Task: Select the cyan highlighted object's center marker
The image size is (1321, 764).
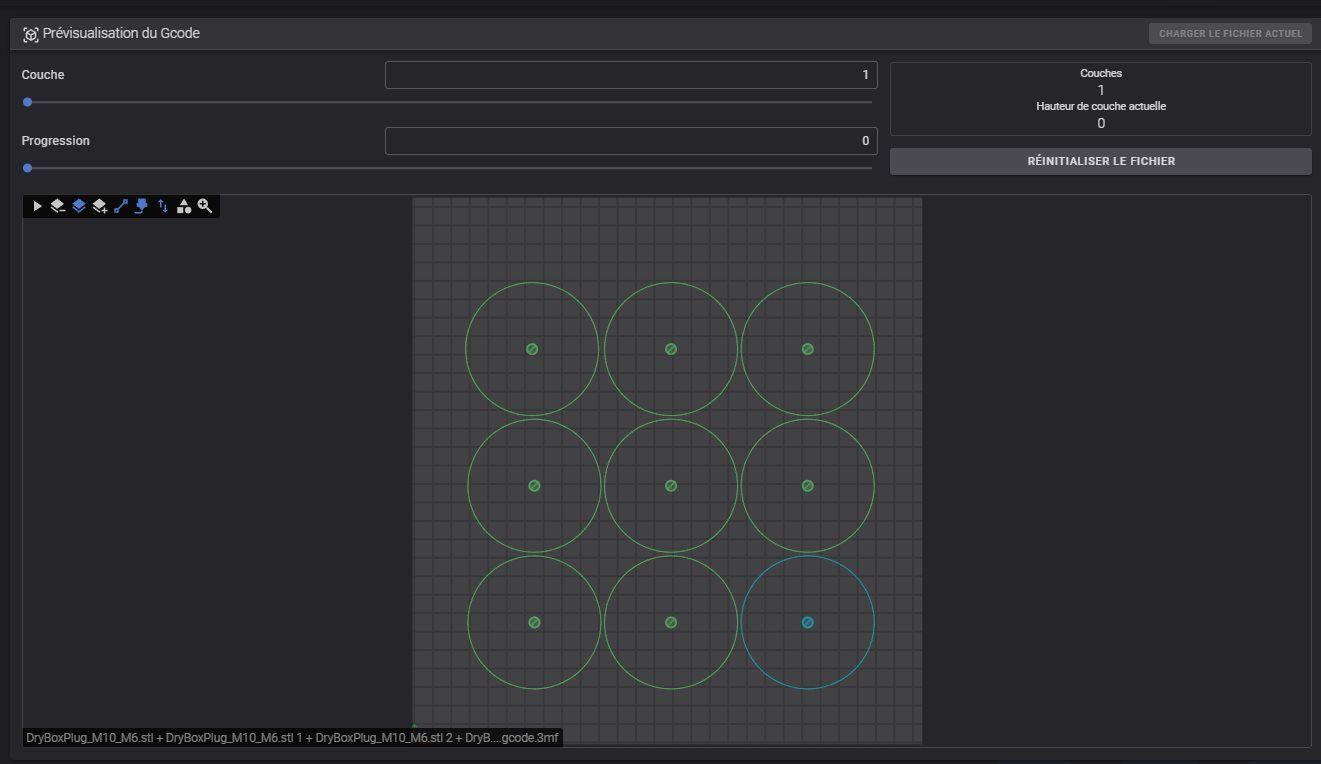Action: pyautogui.click(x=808, y=622)
